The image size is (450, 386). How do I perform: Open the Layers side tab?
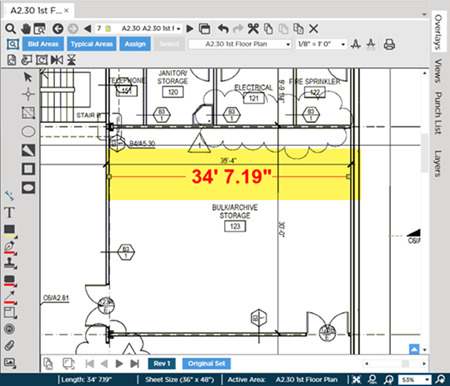click(438, 163)
